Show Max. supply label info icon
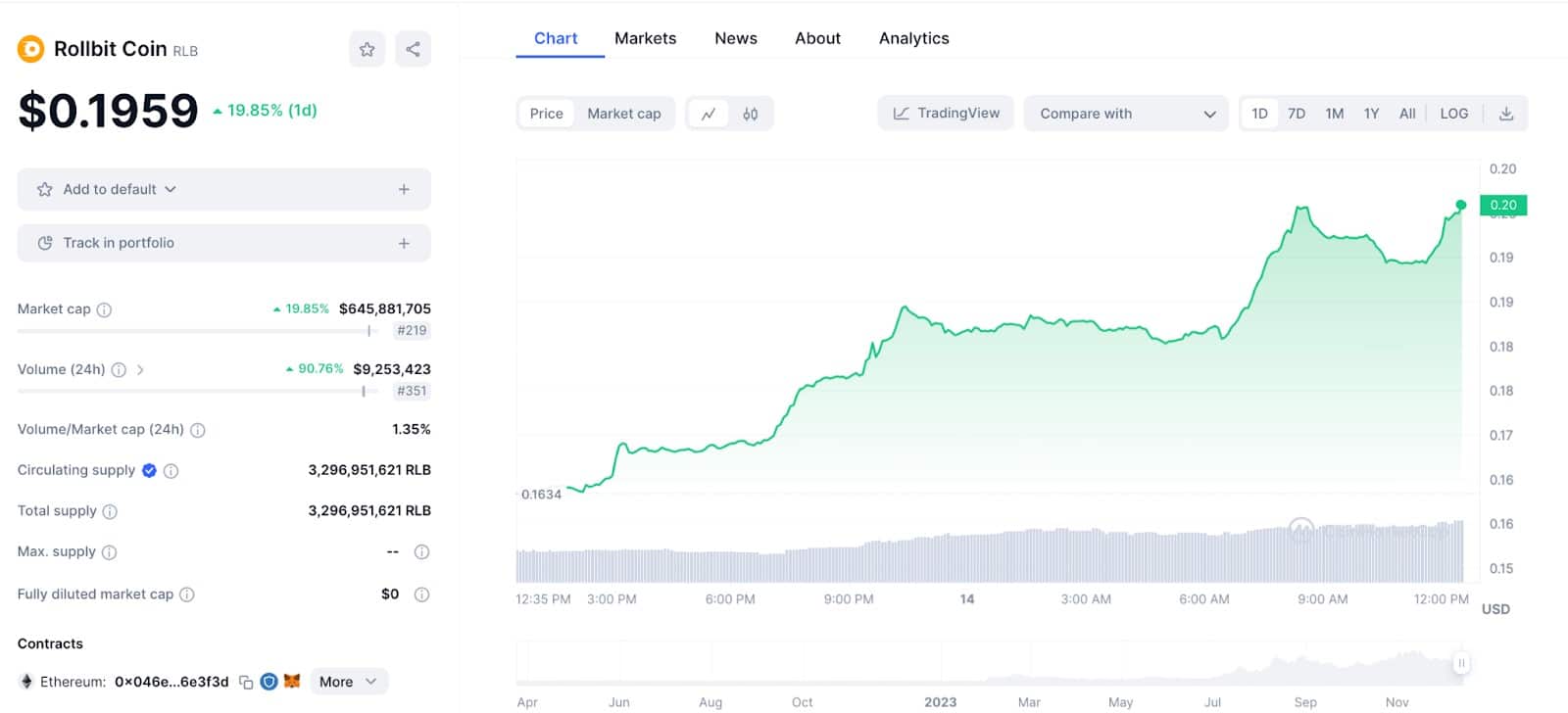The width and height of the screenshot is (1568, 713). pyautogui.click(x=109, y=552)
